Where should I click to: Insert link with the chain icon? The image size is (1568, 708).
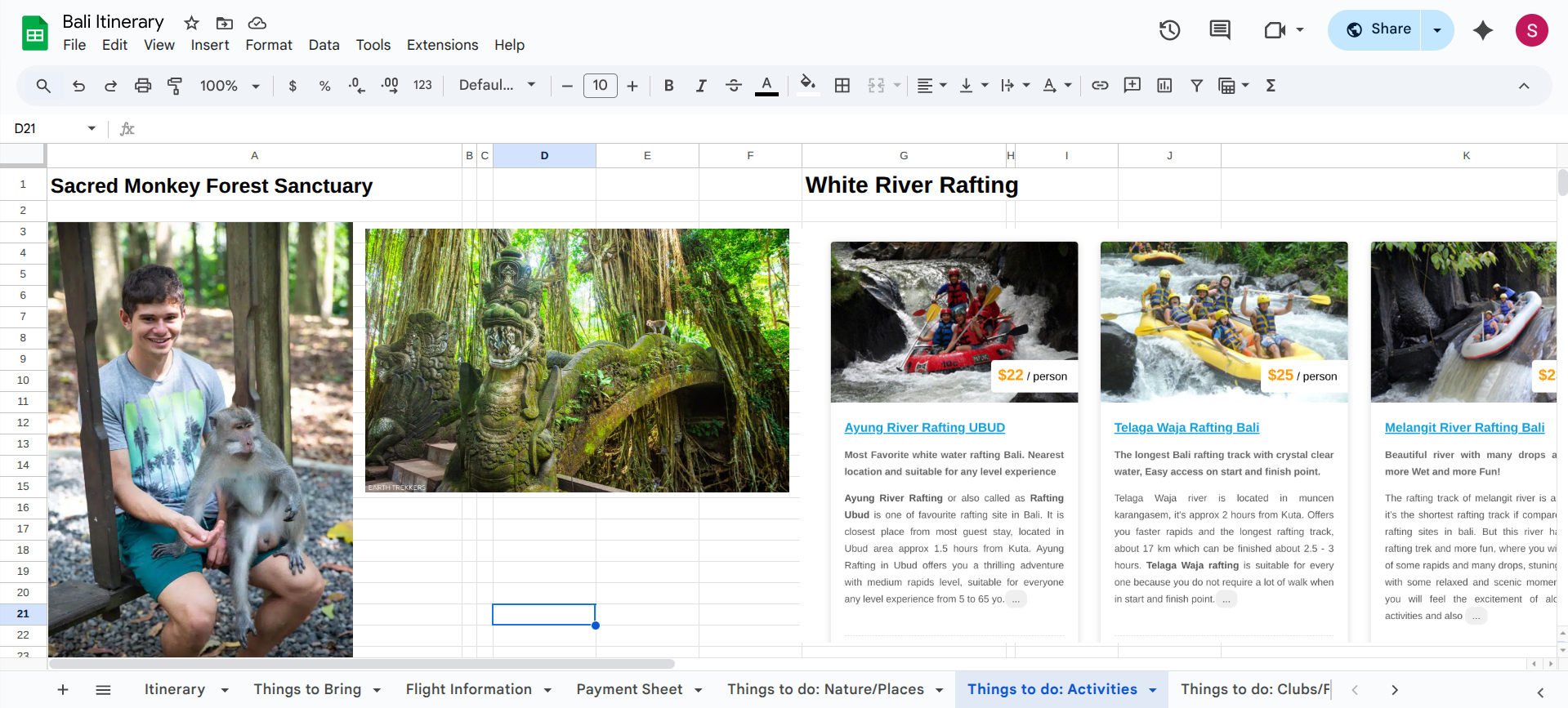(1100, 85)
